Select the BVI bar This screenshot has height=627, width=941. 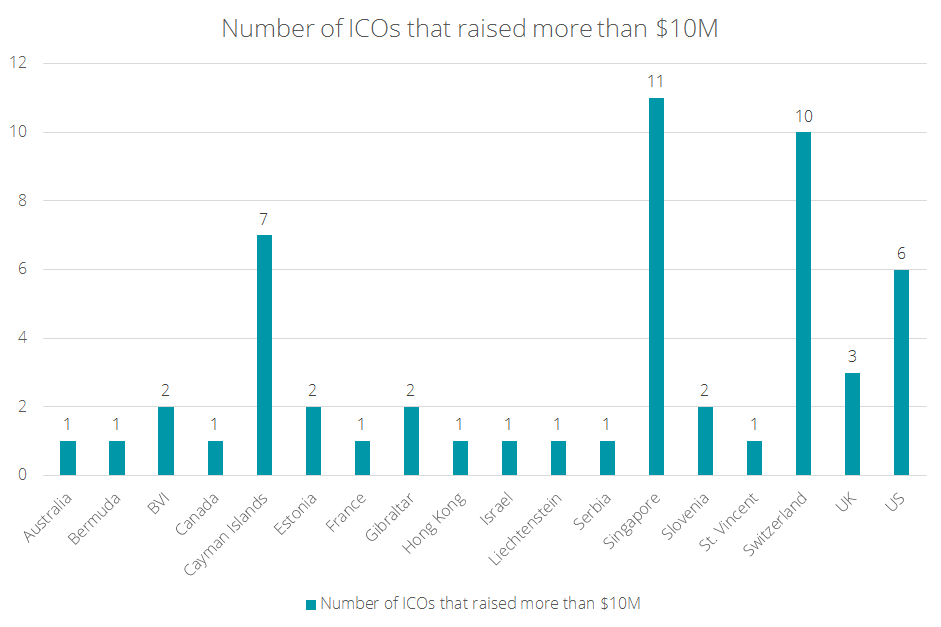(x=166, y=441)
